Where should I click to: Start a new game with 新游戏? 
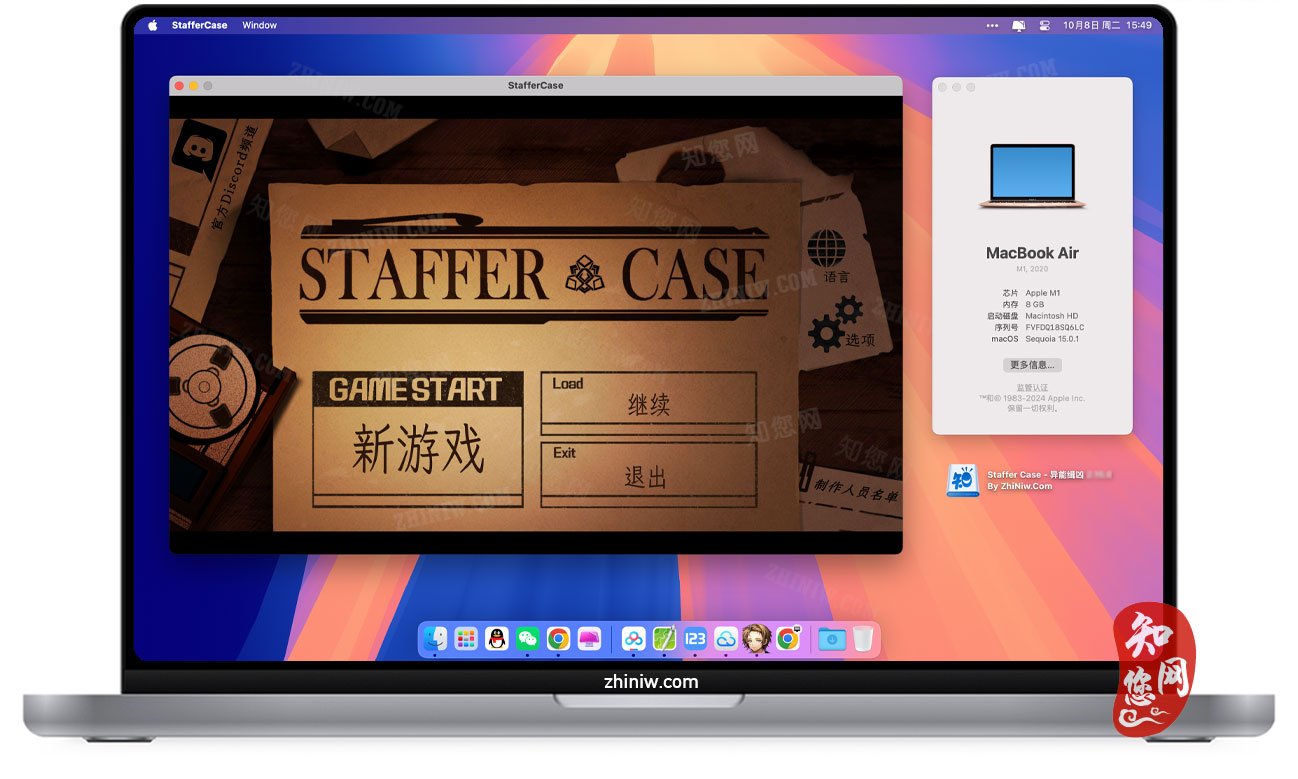pyautogui.click(x=418, y=439)
